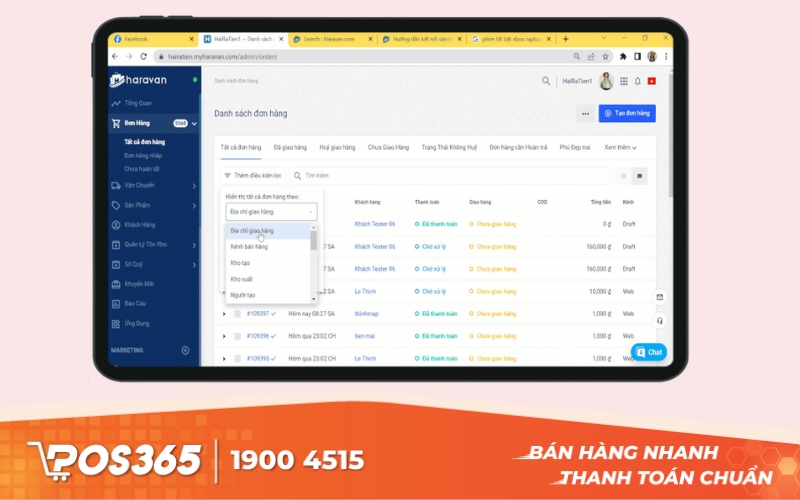Go to Khách Hàng customers

[x=139, y=225]
